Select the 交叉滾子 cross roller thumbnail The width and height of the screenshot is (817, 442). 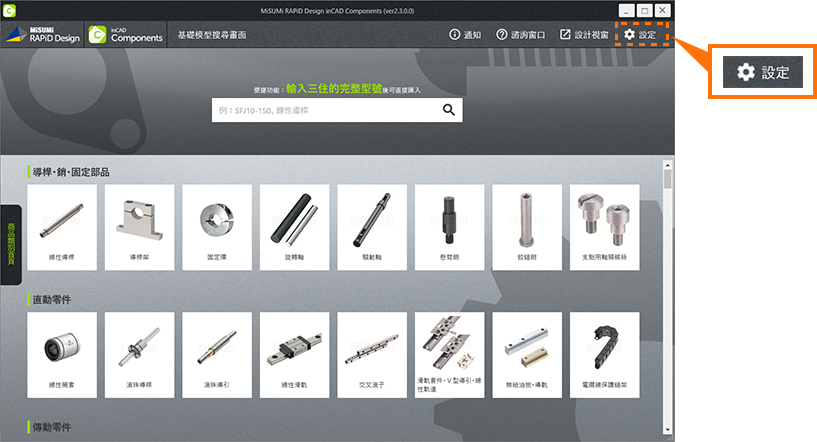point(372,355)
